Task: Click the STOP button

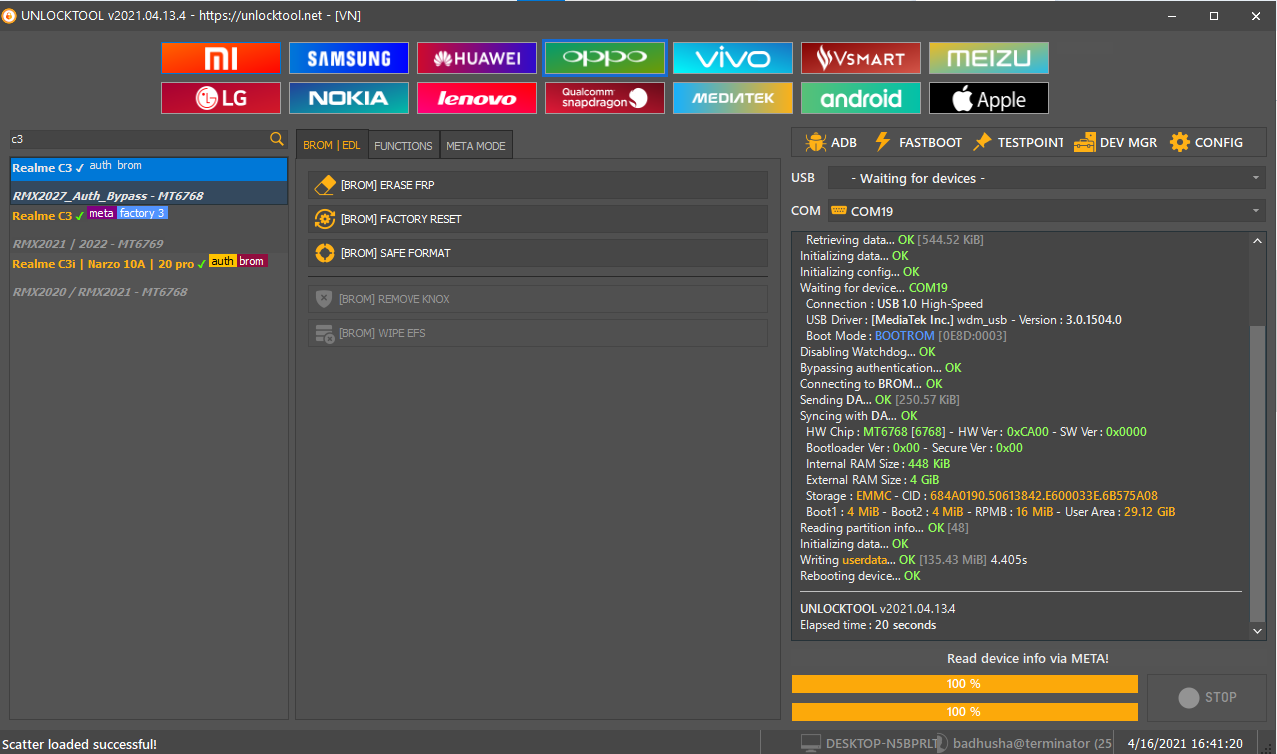Action: 1207,698
